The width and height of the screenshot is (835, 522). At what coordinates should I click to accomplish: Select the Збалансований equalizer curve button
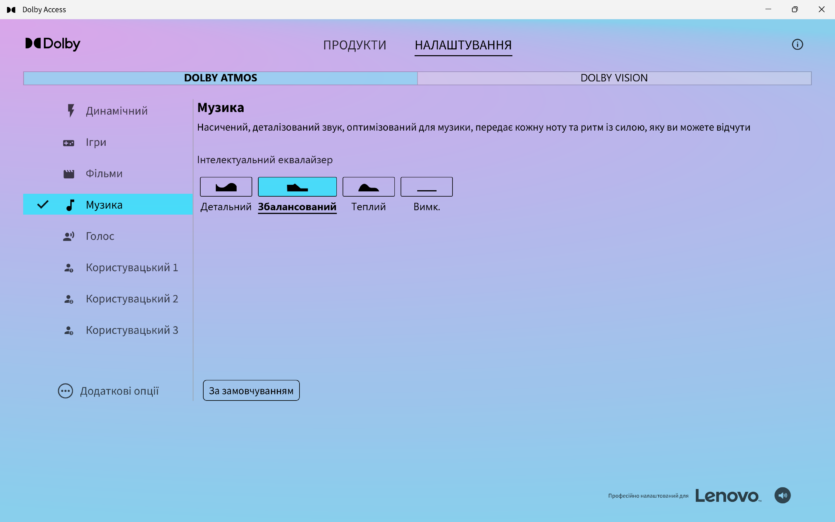[297, 187]
